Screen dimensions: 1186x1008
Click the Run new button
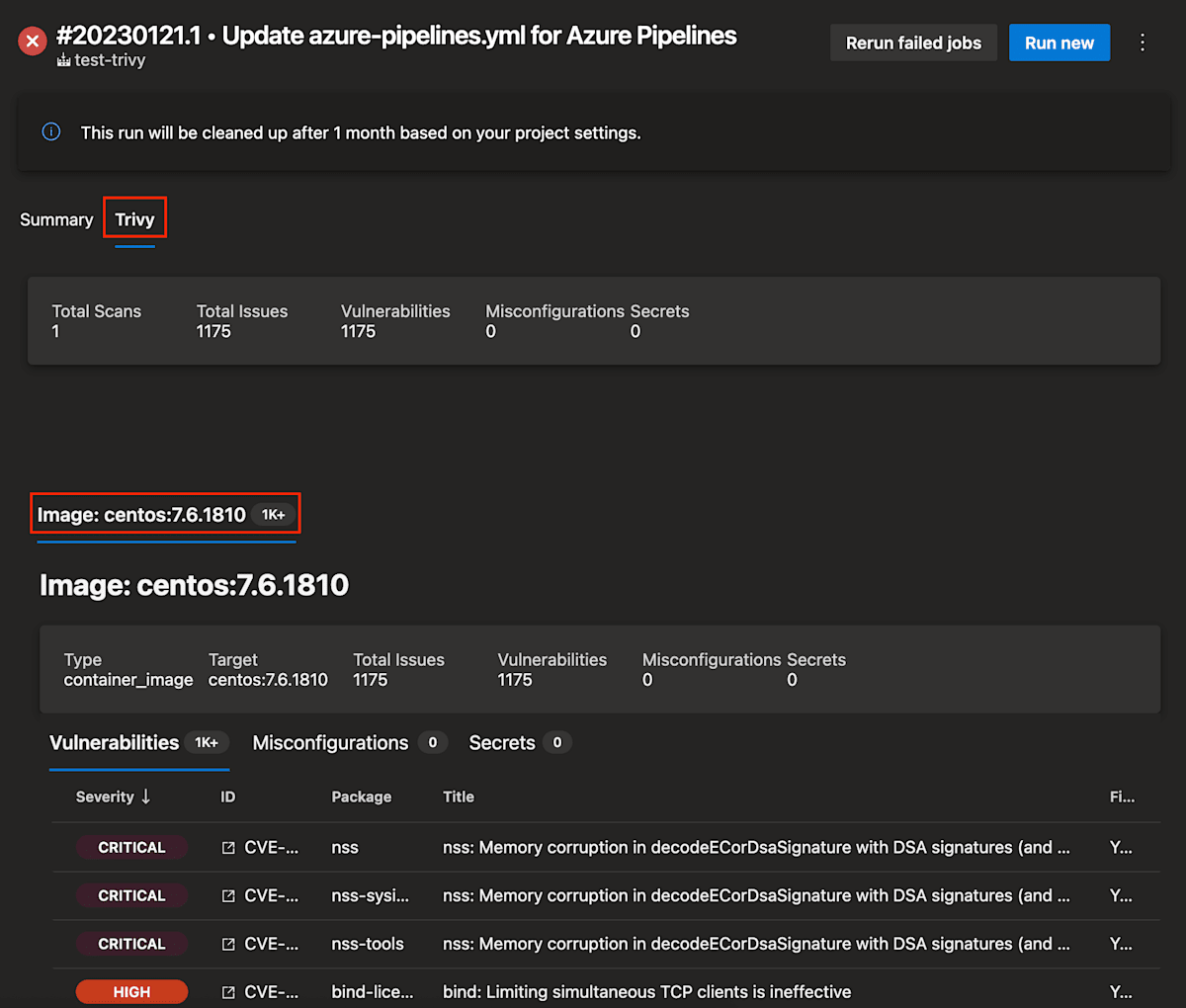click(1059, 42)
